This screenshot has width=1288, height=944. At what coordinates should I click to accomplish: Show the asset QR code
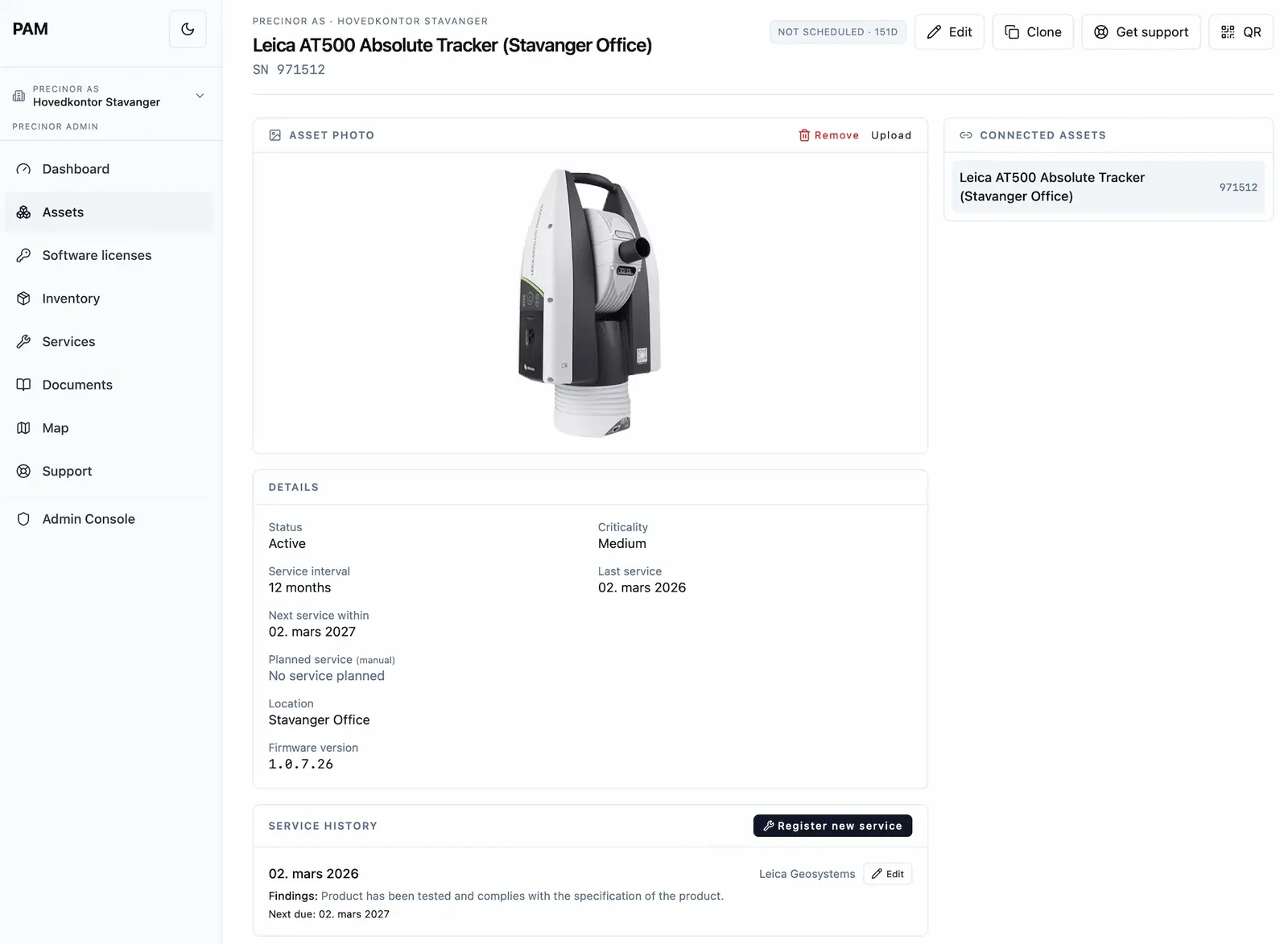click(x=1241, y=32)
